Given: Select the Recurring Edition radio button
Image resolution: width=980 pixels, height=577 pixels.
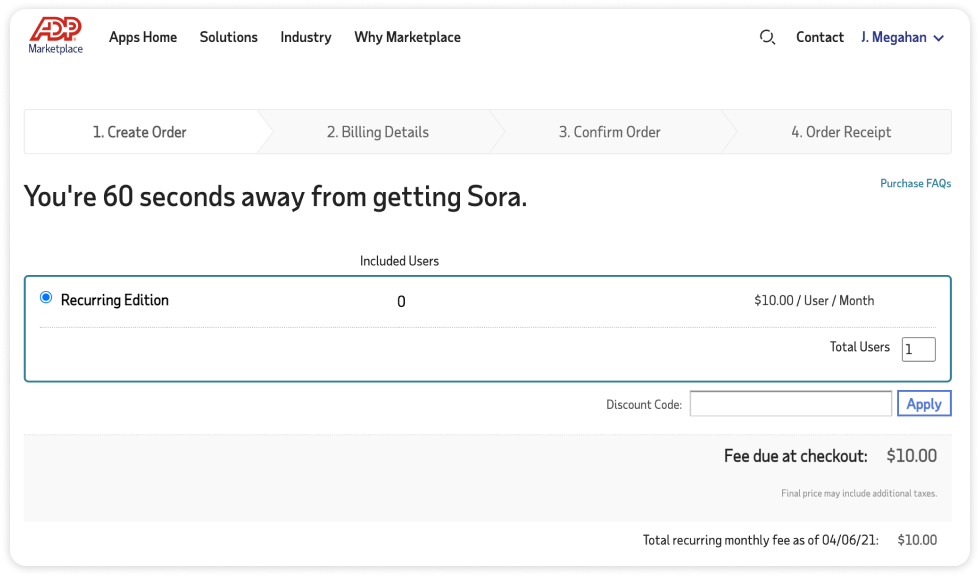Looking at the screenshot, I should coord(46,298).
